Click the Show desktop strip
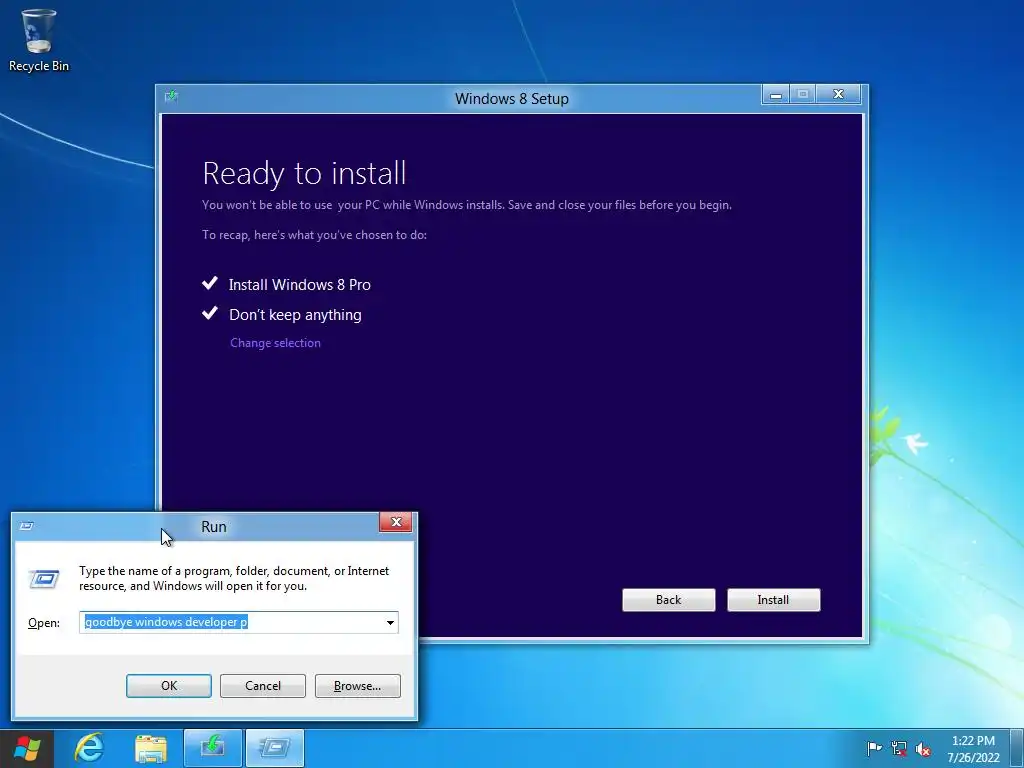The height and width of the screenshot is (768, 1024). coord(1019,748)
